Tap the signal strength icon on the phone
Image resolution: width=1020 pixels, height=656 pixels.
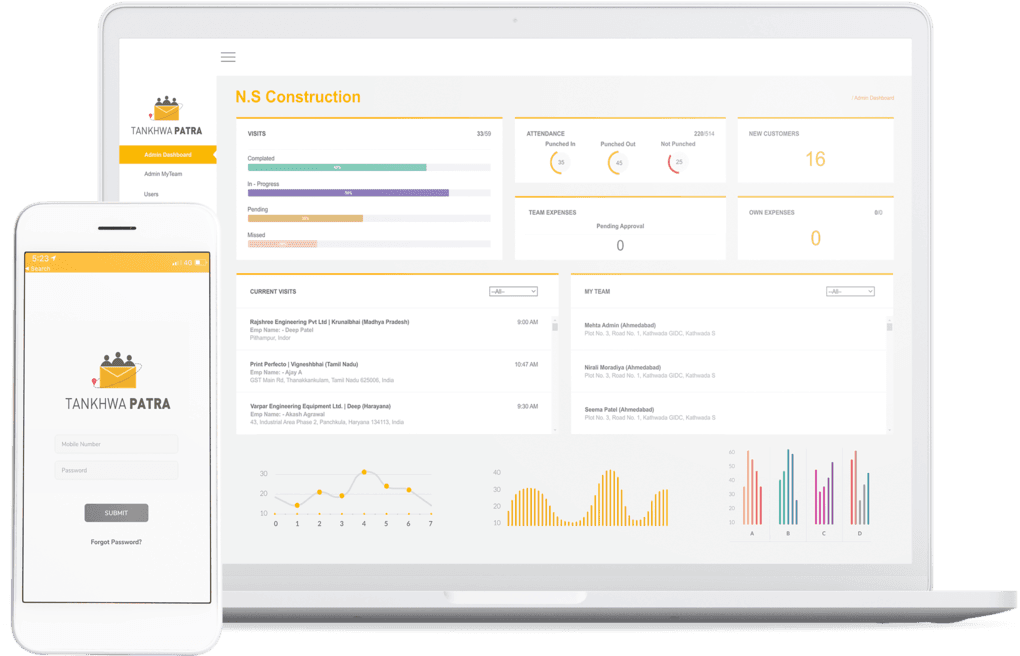coord(176,263)
